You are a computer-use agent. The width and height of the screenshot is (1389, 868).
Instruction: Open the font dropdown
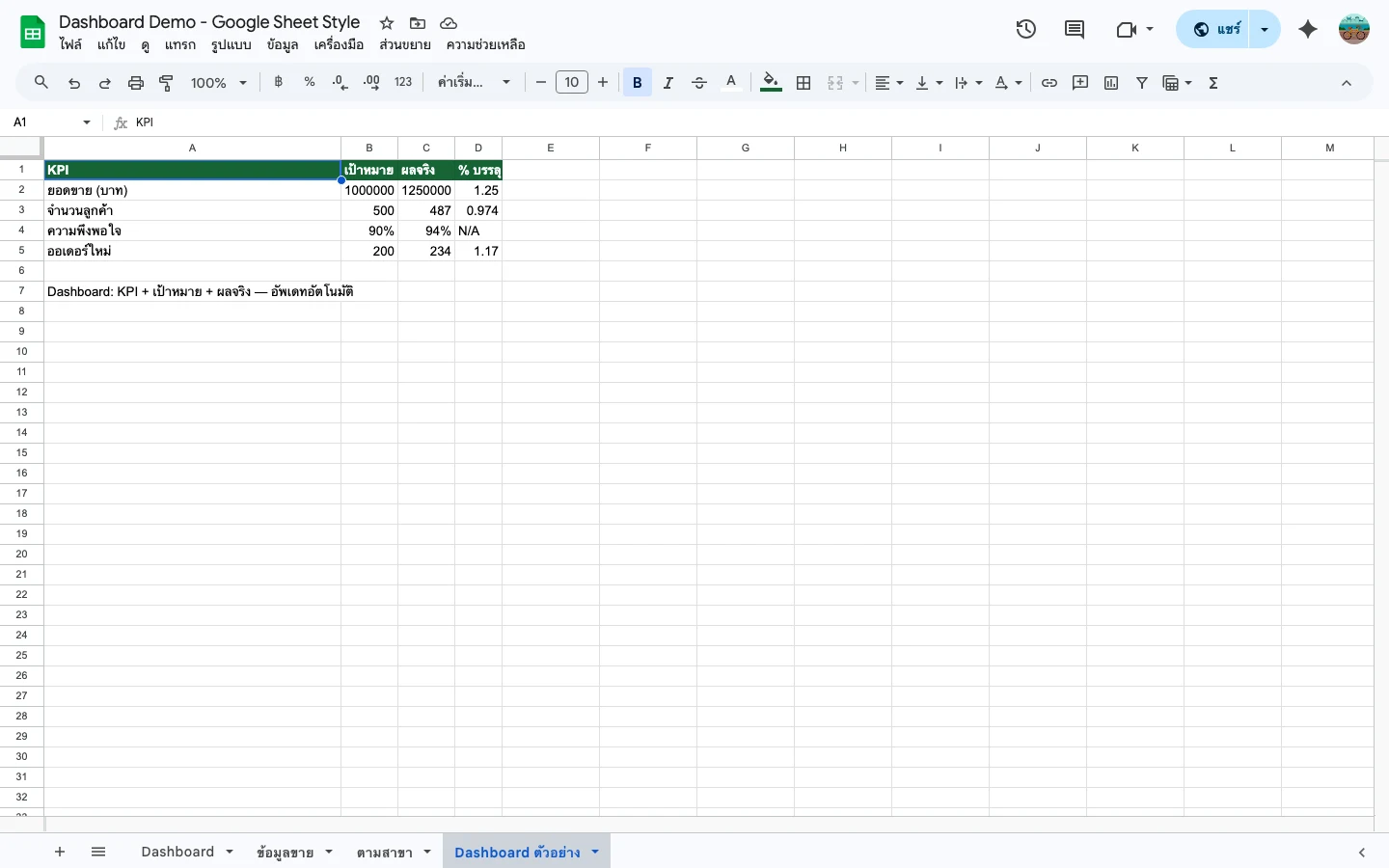[472, 82]
